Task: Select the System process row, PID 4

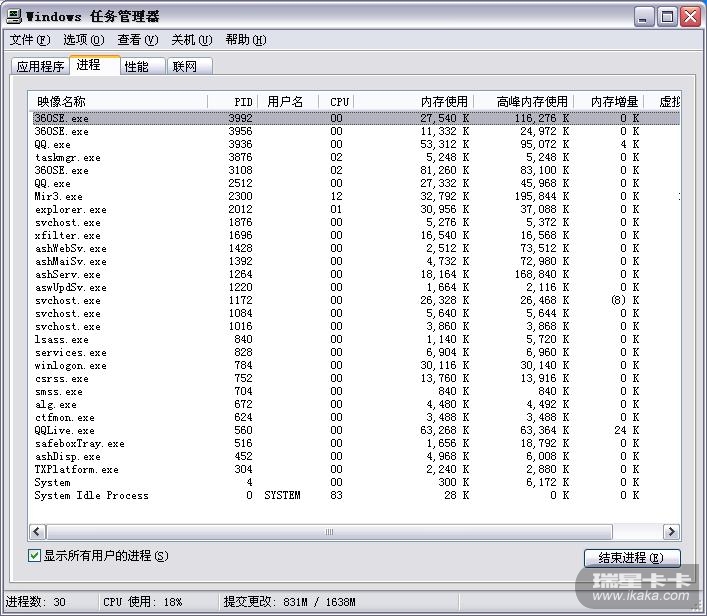Action: point(354,483)
